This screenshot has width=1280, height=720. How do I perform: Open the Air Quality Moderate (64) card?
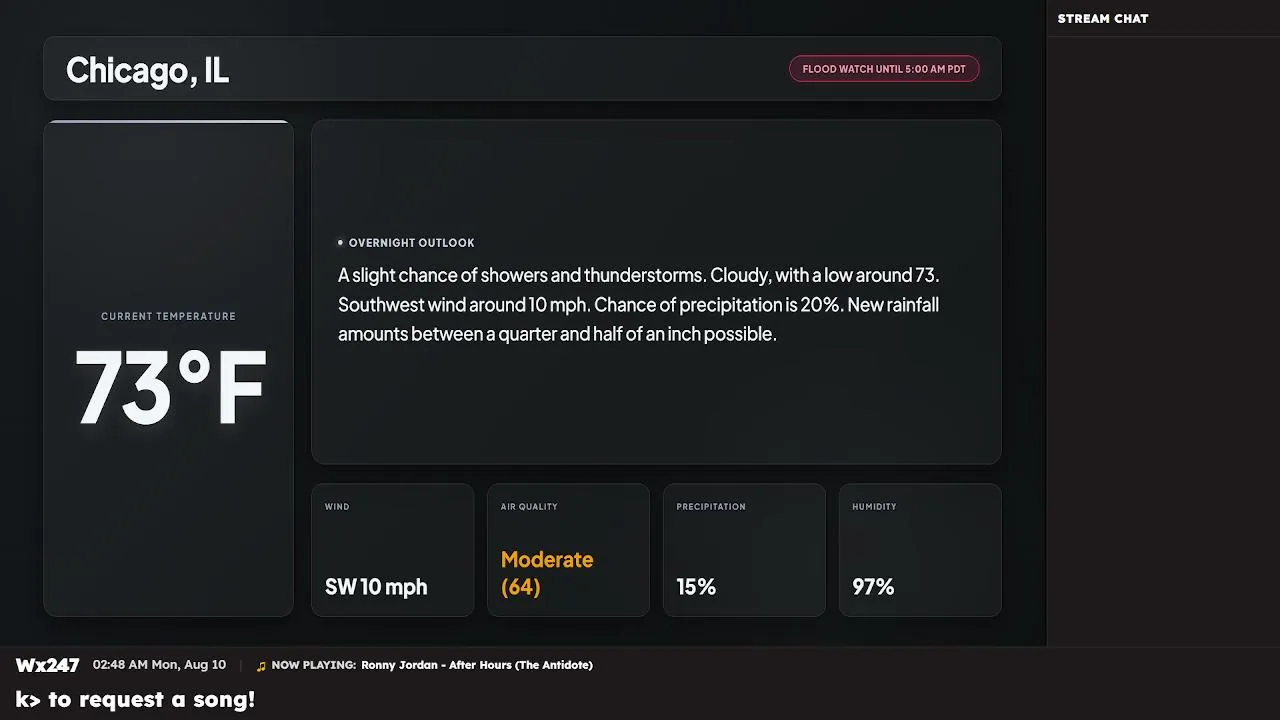[568, 550]
